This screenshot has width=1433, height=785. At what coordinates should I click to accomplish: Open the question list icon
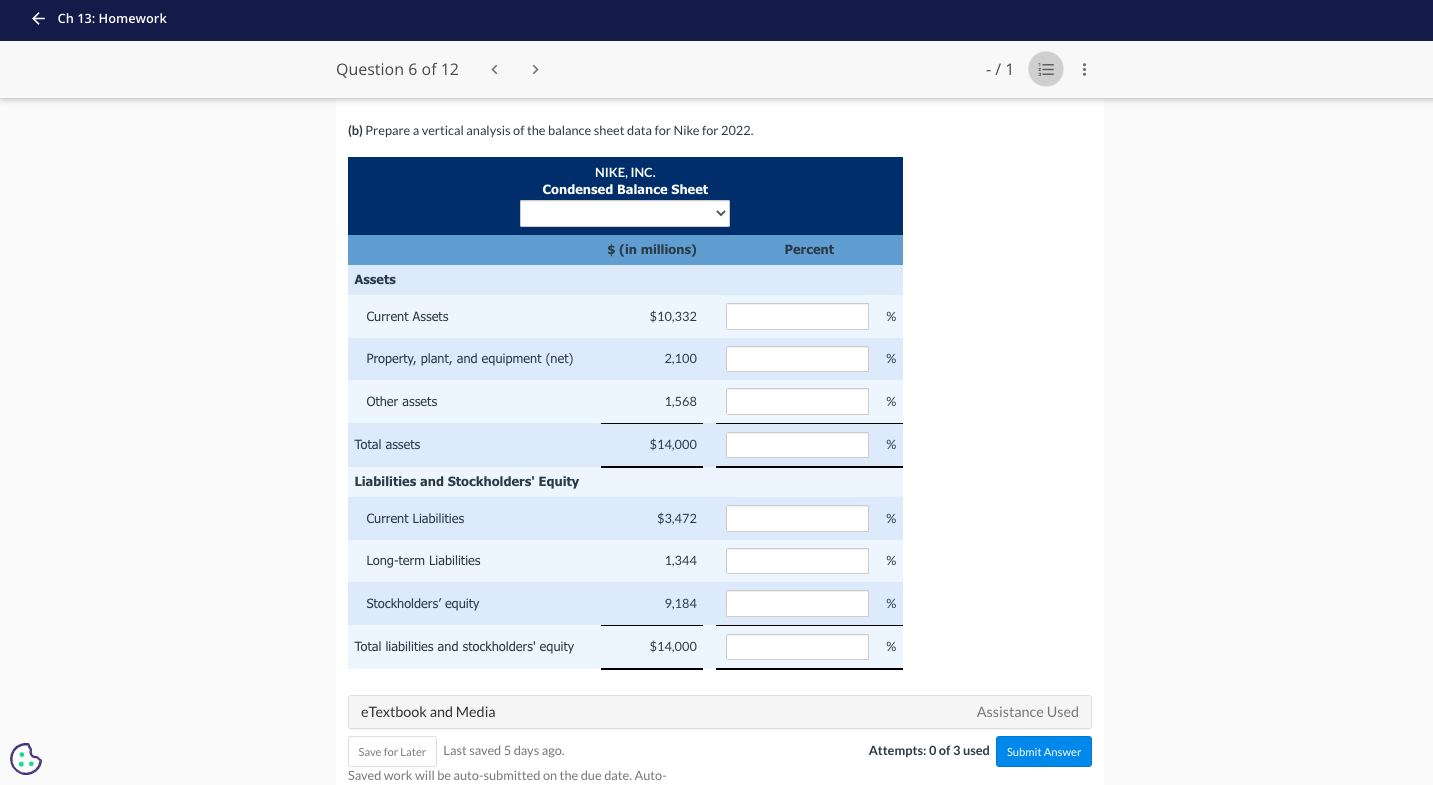(x=1046, y=69)
